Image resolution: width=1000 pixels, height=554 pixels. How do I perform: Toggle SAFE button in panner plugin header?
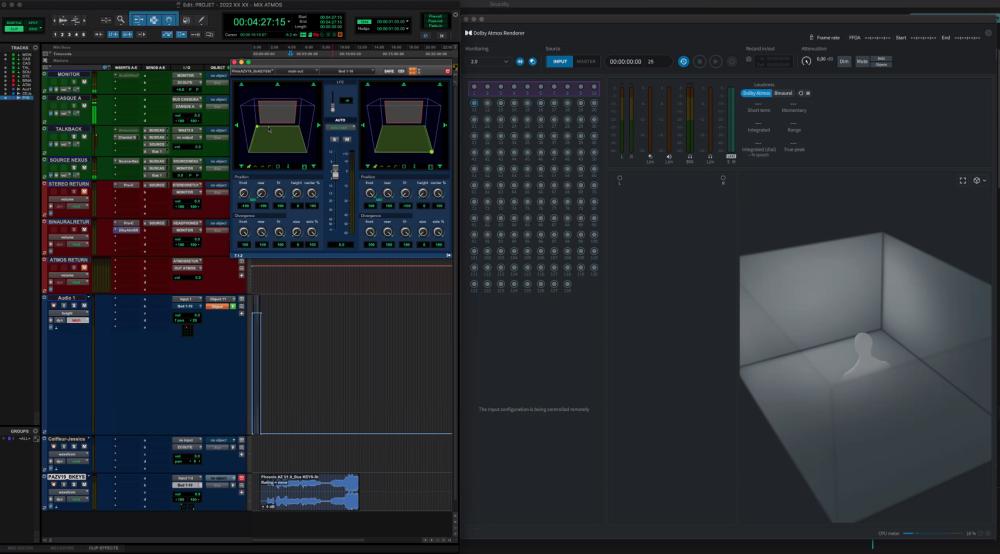(389, 71)
